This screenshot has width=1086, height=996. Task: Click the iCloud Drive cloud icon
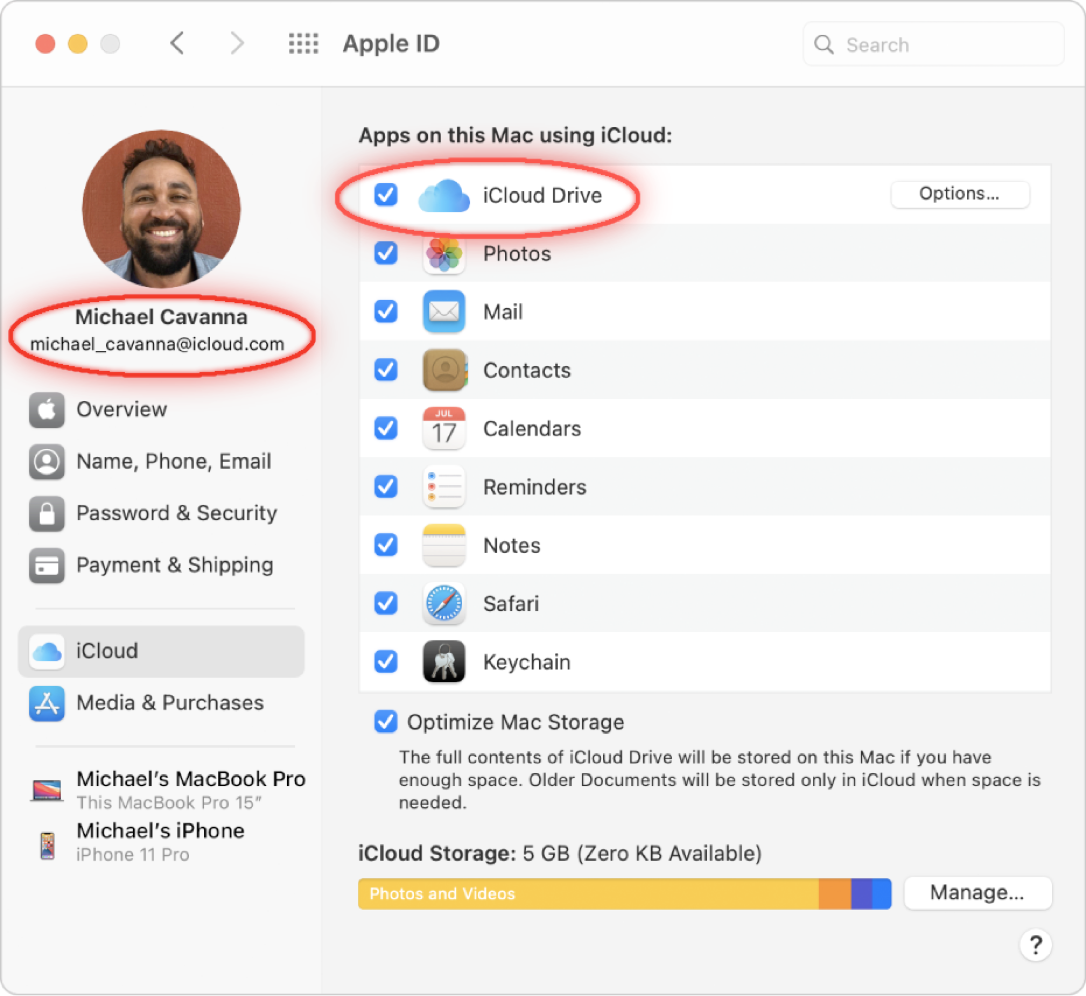(x=443, y=196)
